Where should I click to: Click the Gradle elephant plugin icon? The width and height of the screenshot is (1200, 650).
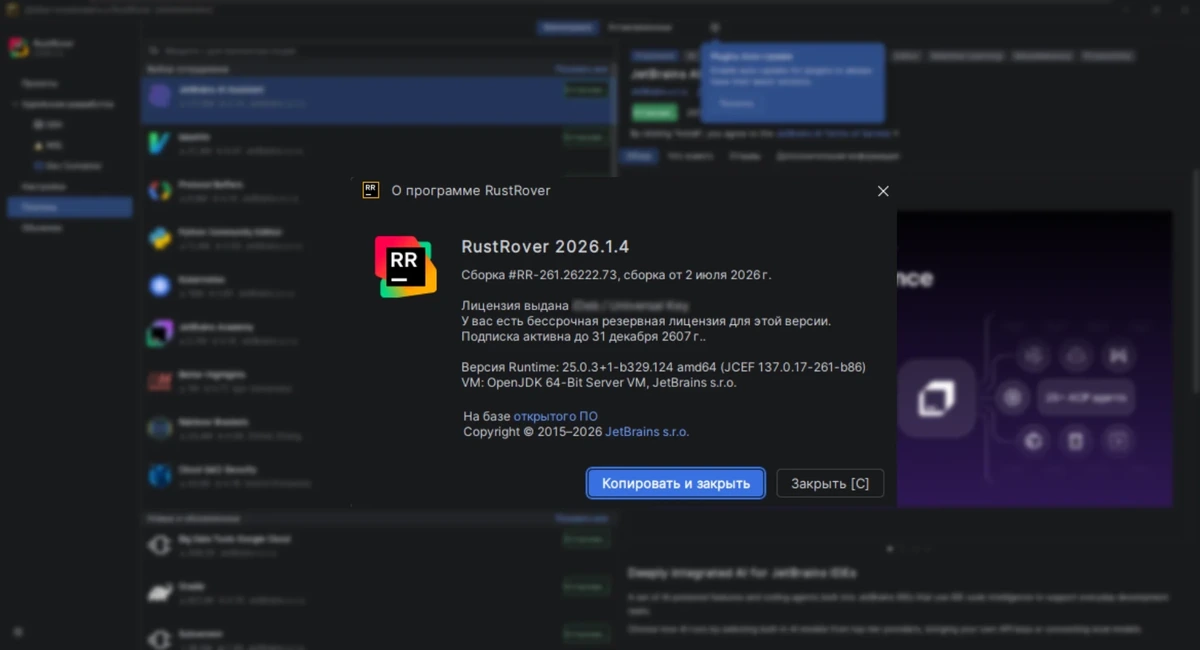(160, 592)
